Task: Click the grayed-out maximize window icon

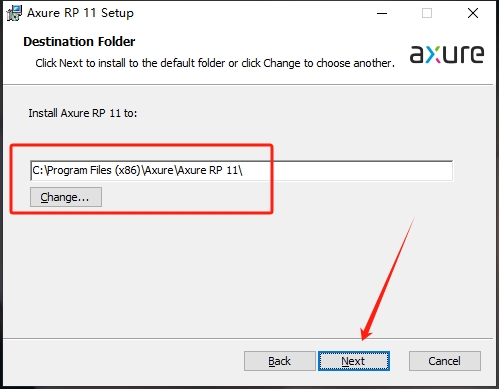Action: tap(427, 13)
